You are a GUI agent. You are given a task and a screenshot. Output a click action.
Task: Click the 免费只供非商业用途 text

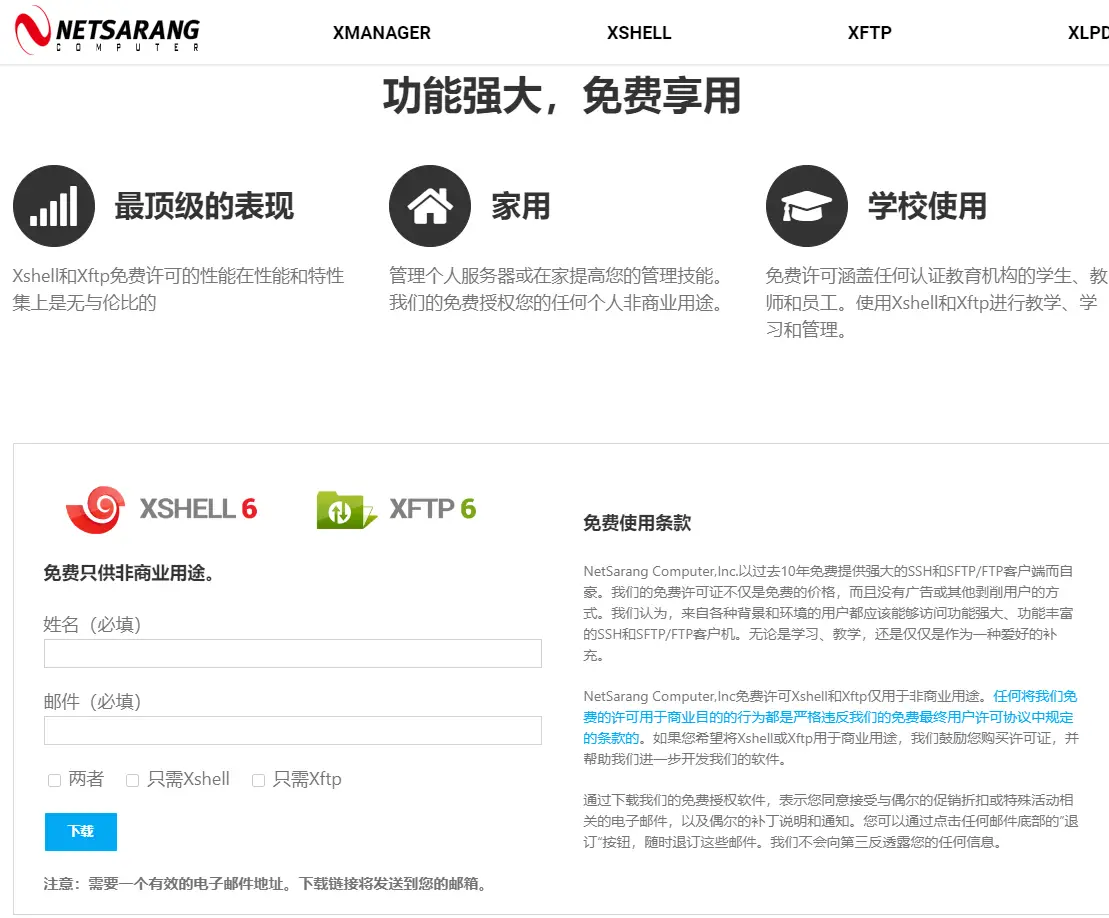(x=129, y=573)
